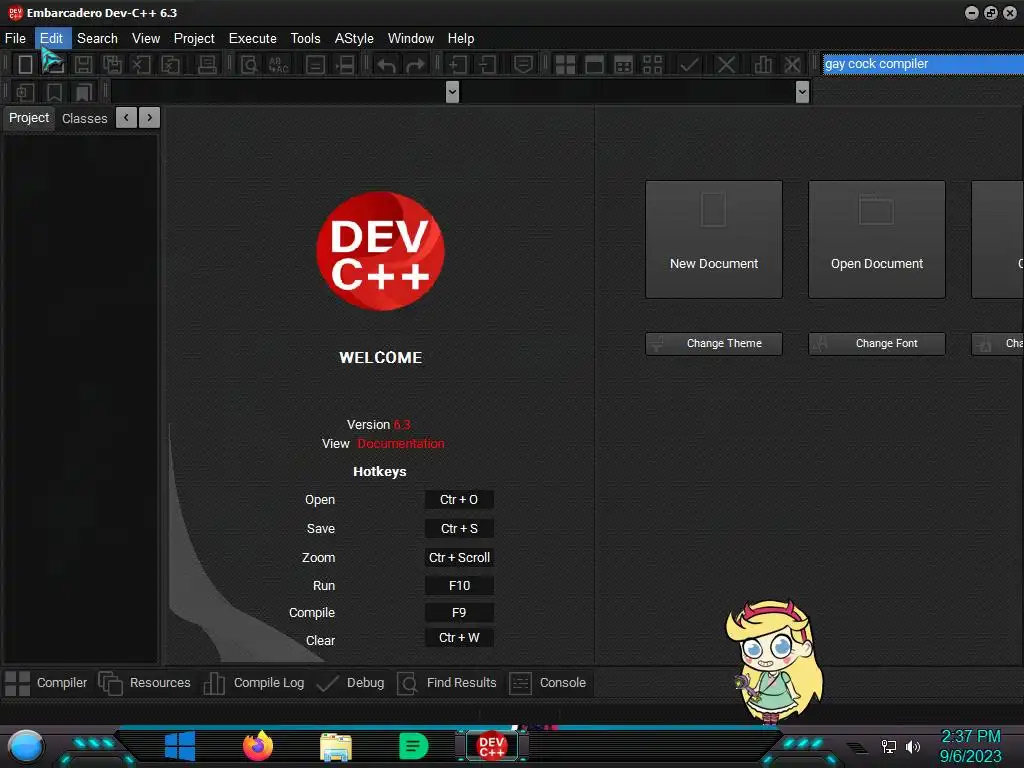Switch to the Project sidebar tab
This screenshot has height=768, width=1024.
pos(29,118)
